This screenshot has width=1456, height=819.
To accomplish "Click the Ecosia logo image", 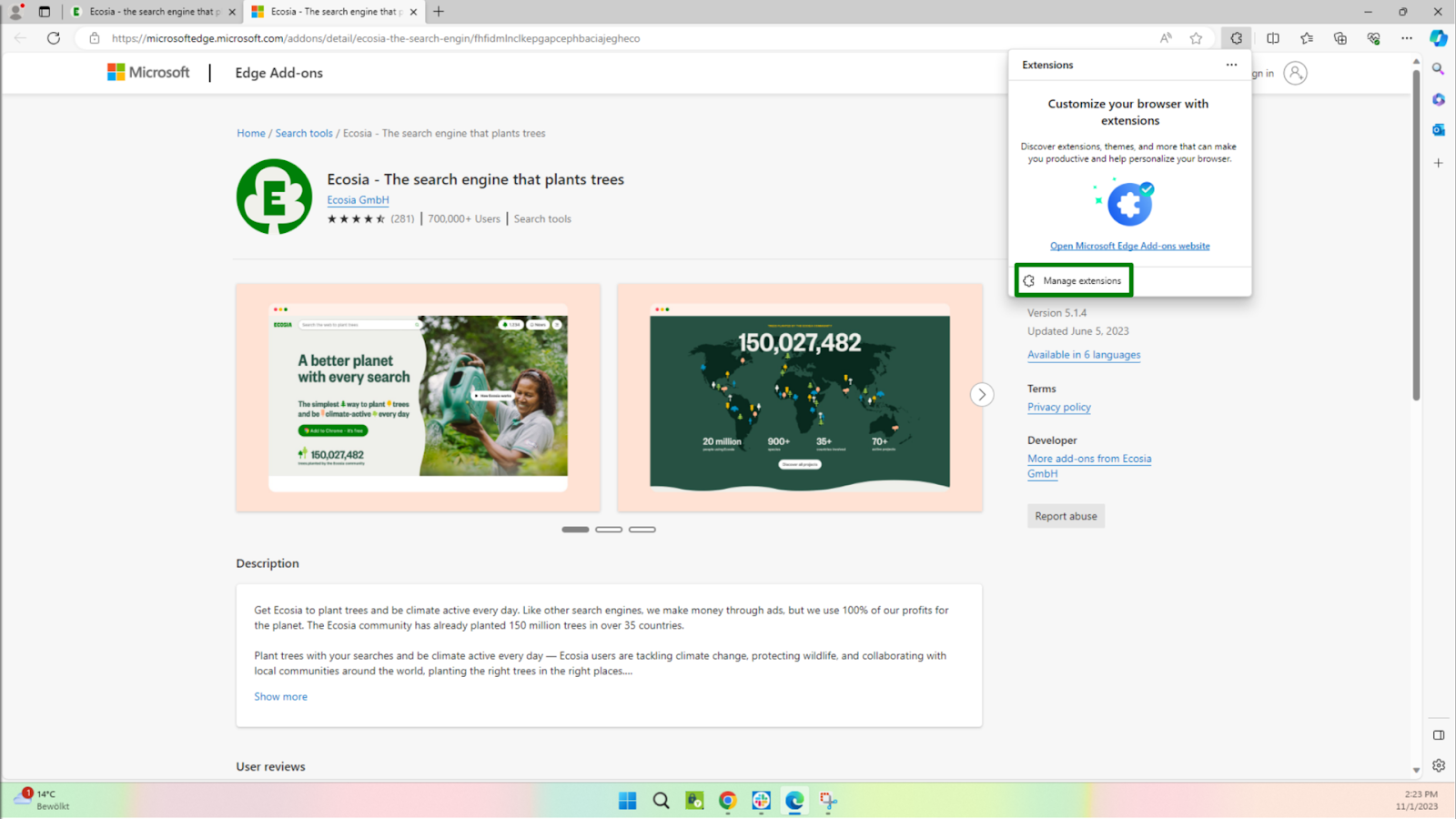I will [274, 197].
